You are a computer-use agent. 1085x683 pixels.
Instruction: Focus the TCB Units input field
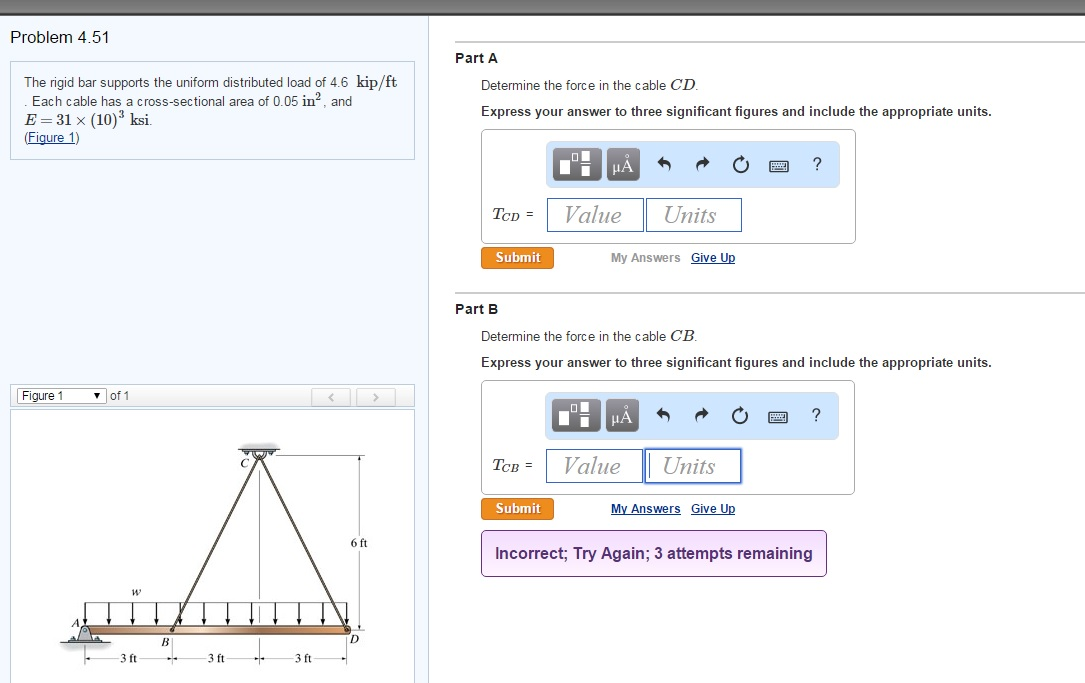(692, 466)
